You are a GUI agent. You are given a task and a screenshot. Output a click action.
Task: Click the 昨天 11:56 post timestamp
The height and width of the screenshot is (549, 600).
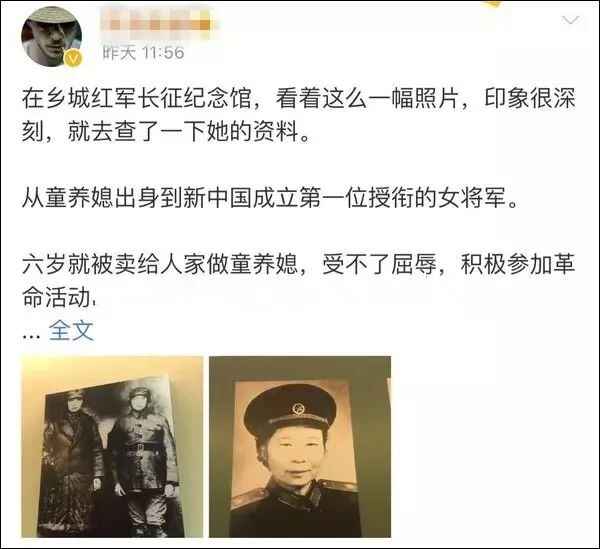[x=143, y=53]
